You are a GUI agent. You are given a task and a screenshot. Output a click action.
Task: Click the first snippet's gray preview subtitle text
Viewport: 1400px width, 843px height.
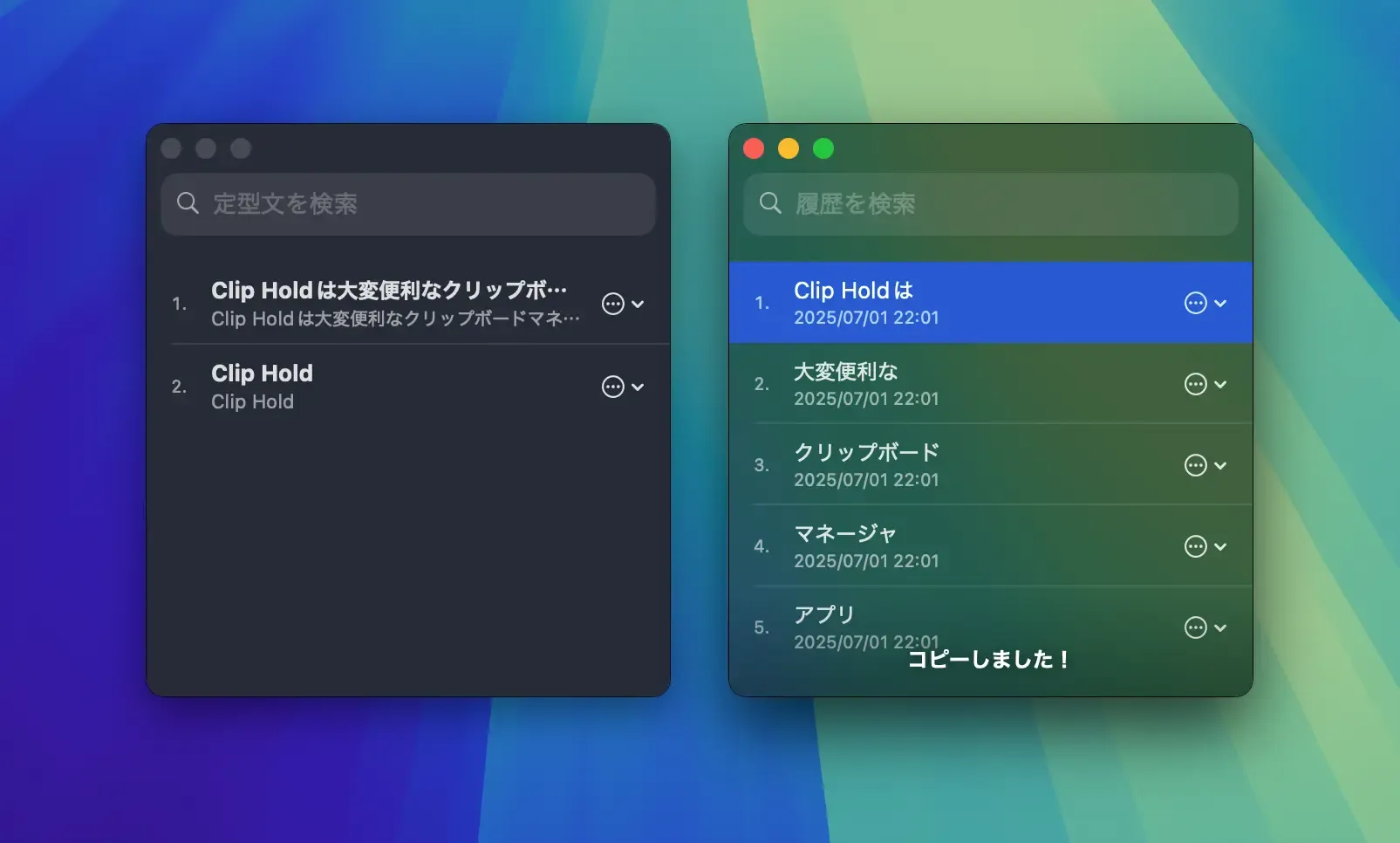[395, 319]
